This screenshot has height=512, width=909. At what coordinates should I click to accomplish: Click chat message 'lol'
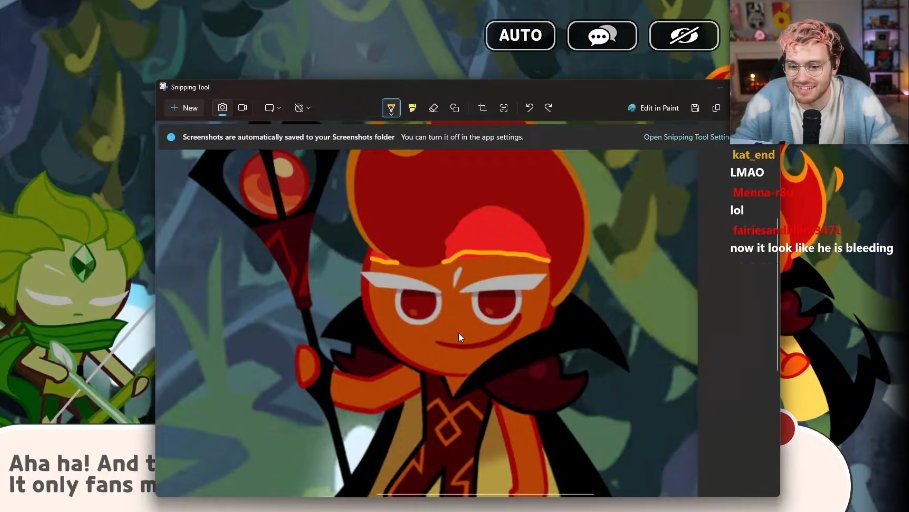tap(737, 210)
